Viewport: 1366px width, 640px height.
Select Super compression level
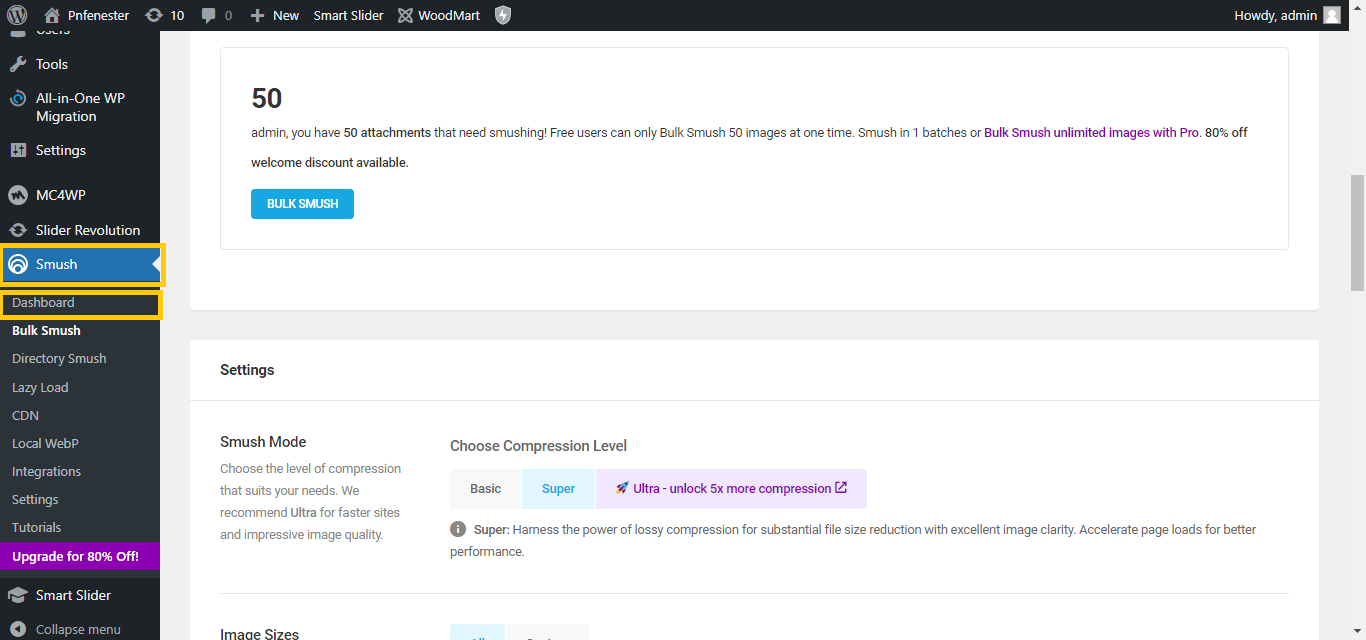click(x=558, y=489)
